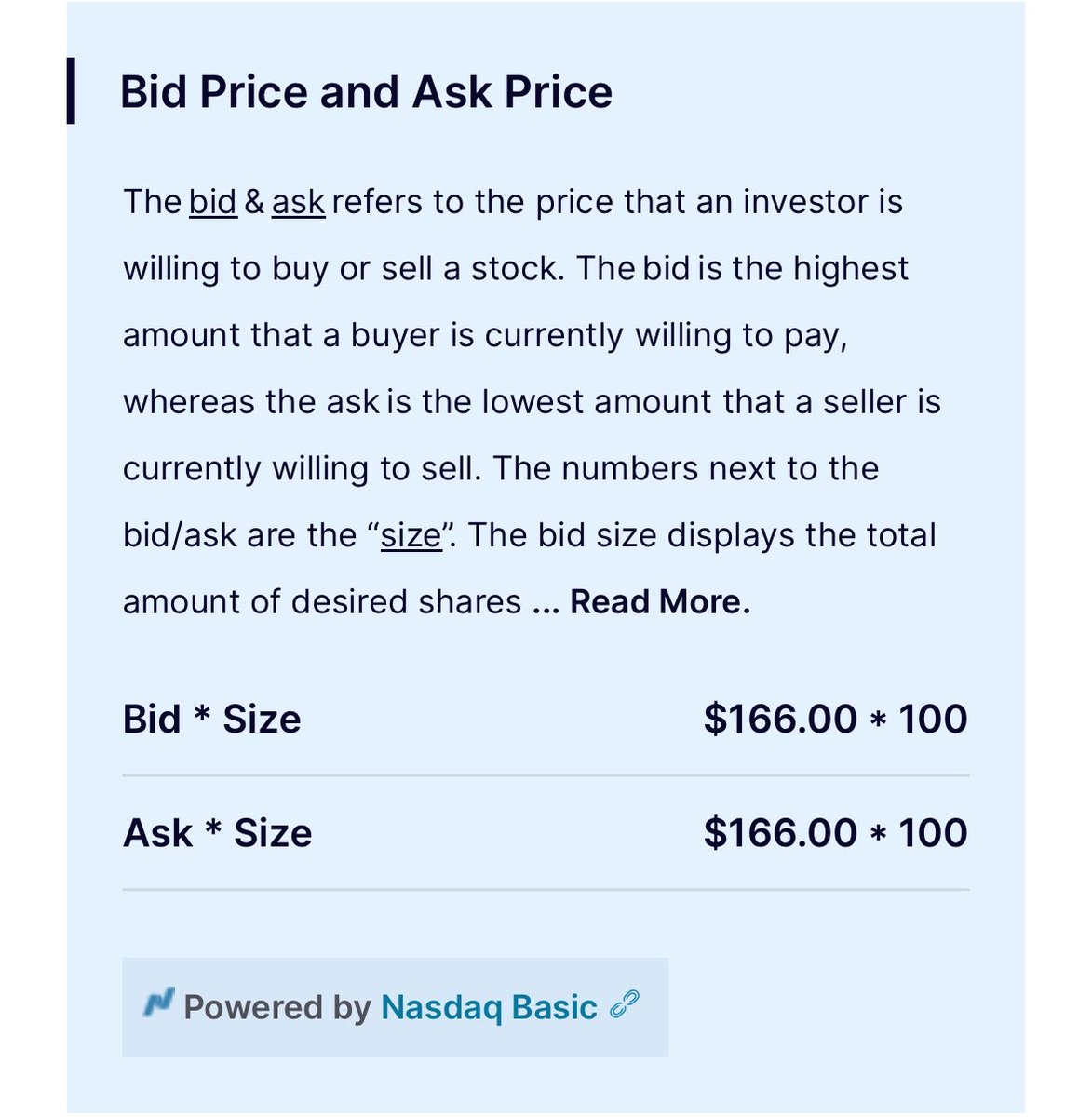Click the vertical bar beside the heading
1092x1117 pixels.
(x=71, y=91)
